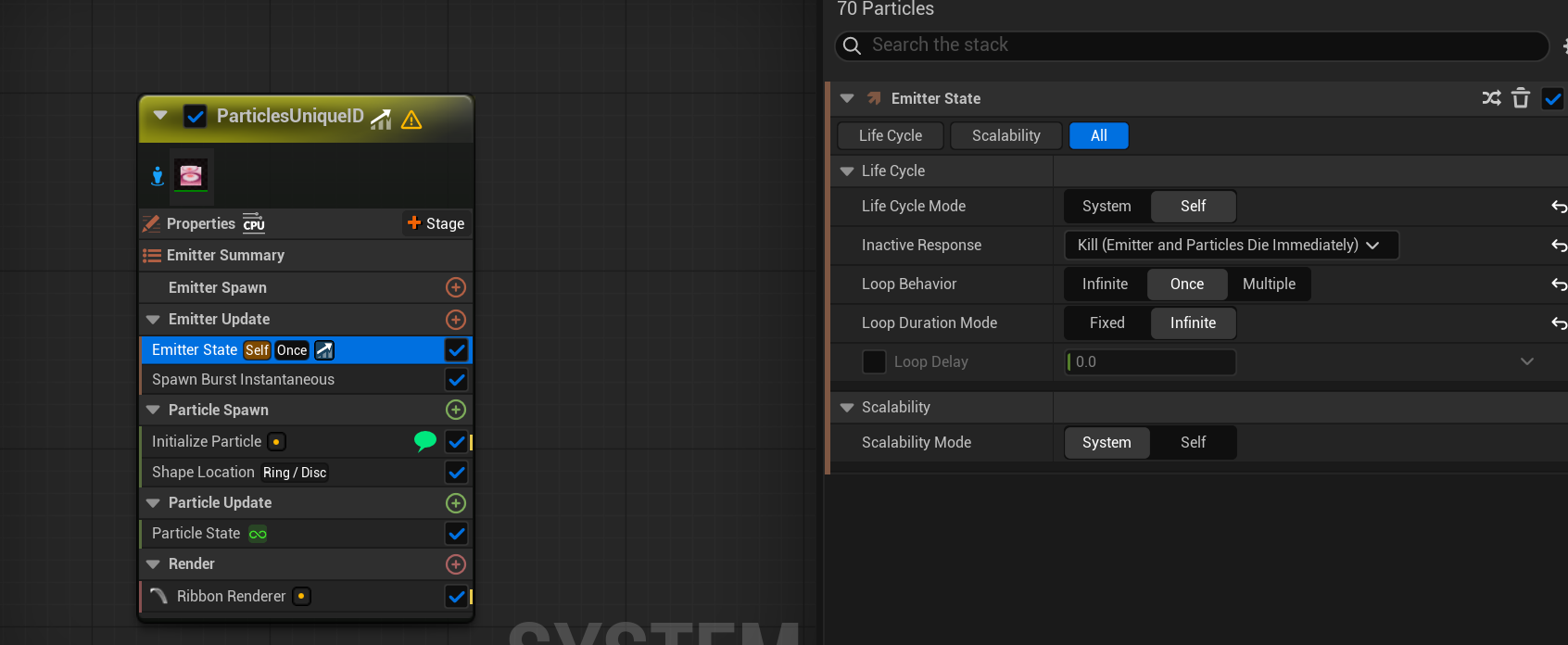Click the Stage button
The width and height of the screenshot is (1568, 645).
pos(436,223)
